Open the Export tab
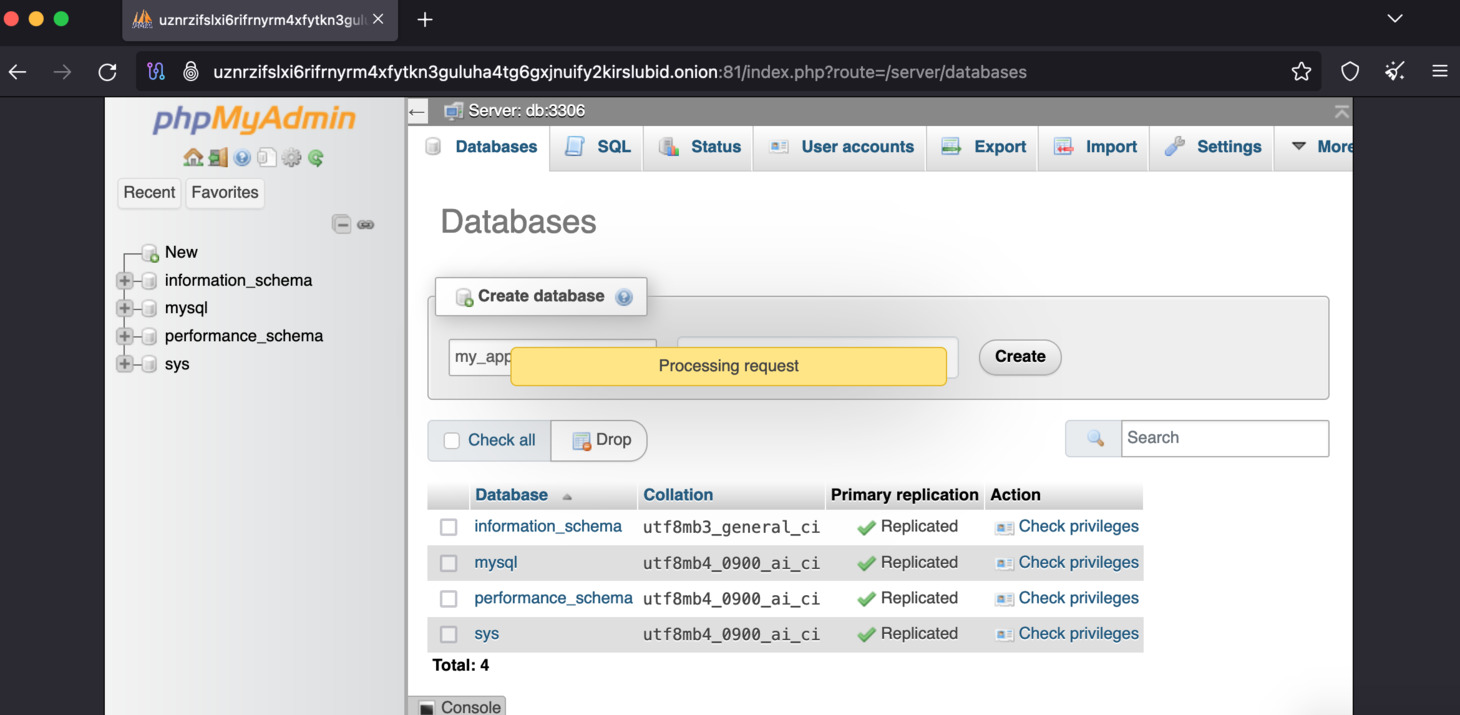This screenshot has height=715, width=1460. pos(984,147)
